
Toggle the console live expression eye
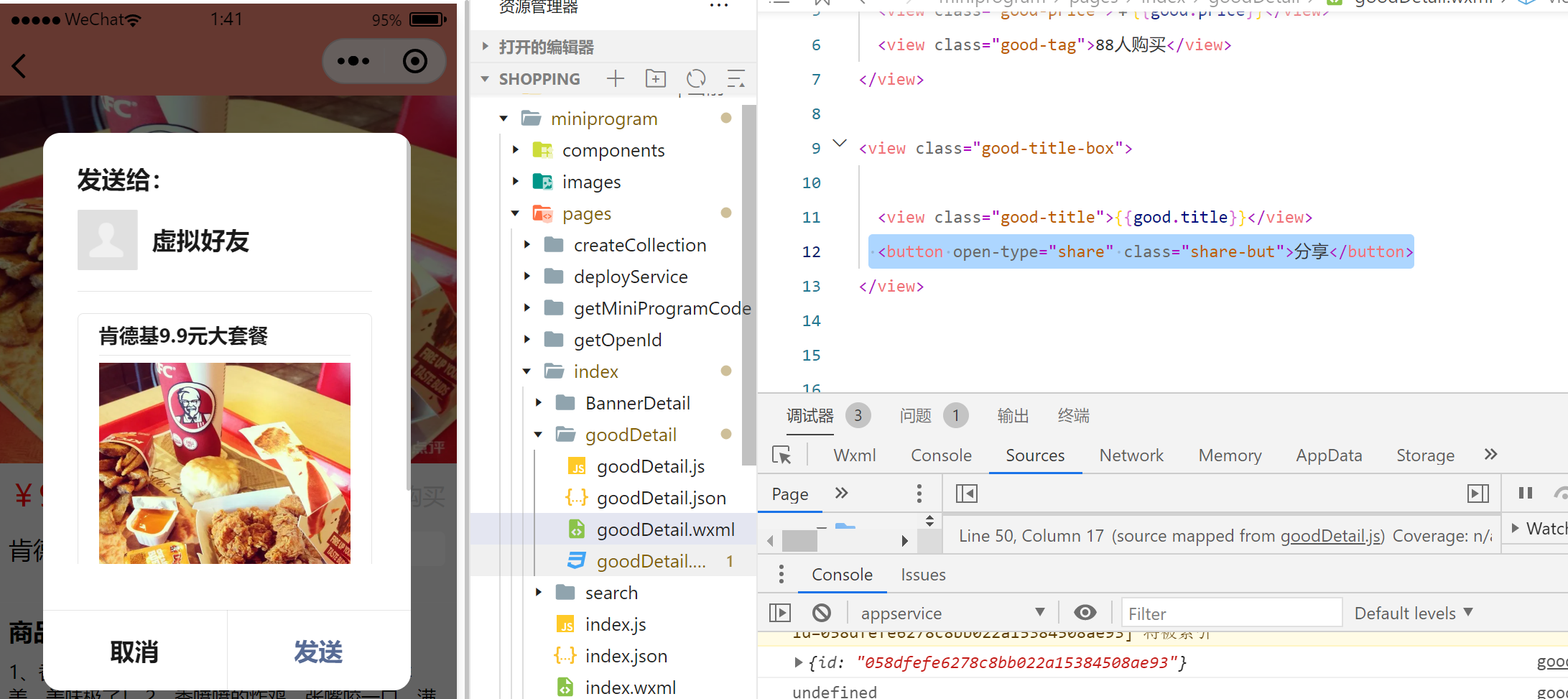click(1085, 613)
